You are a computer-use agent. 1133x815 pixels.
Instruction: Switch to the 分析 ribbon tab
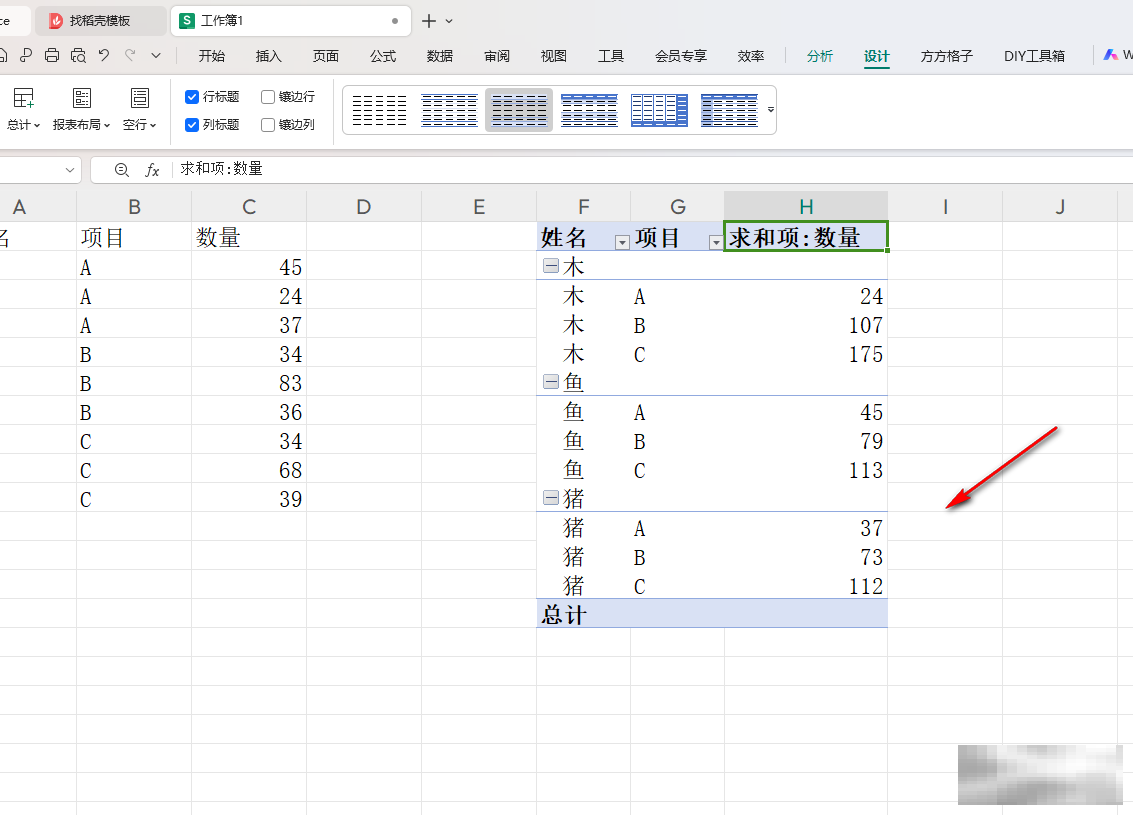click(819, 56)
